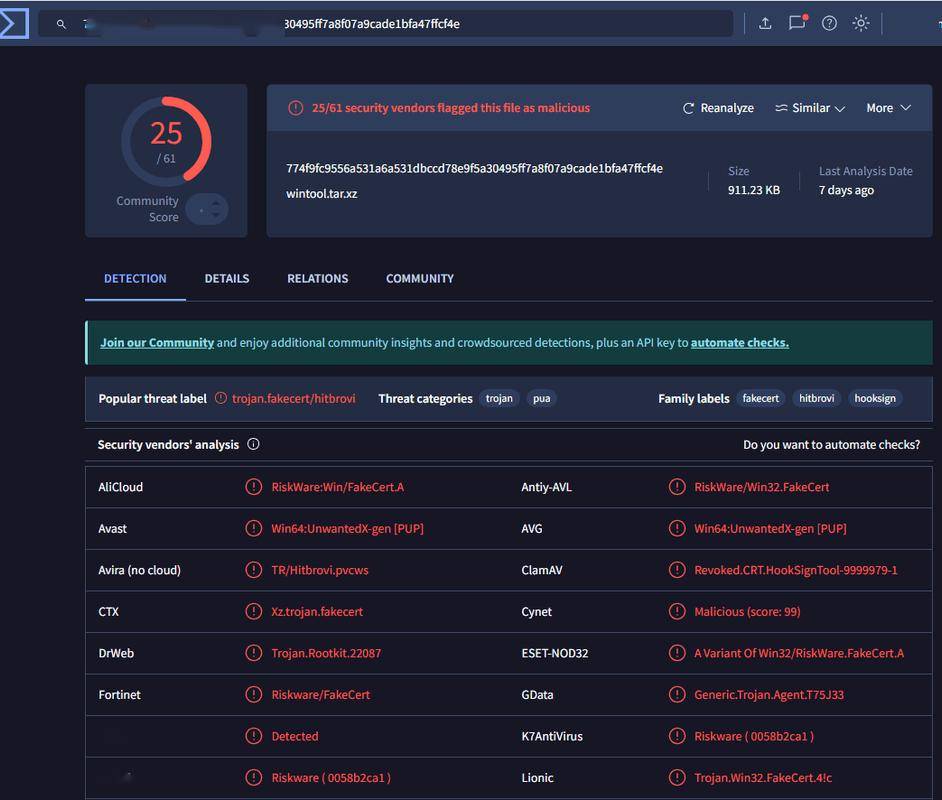
Task: Click the ClamAV detection alert icon
Action: [x=677, y=569]
